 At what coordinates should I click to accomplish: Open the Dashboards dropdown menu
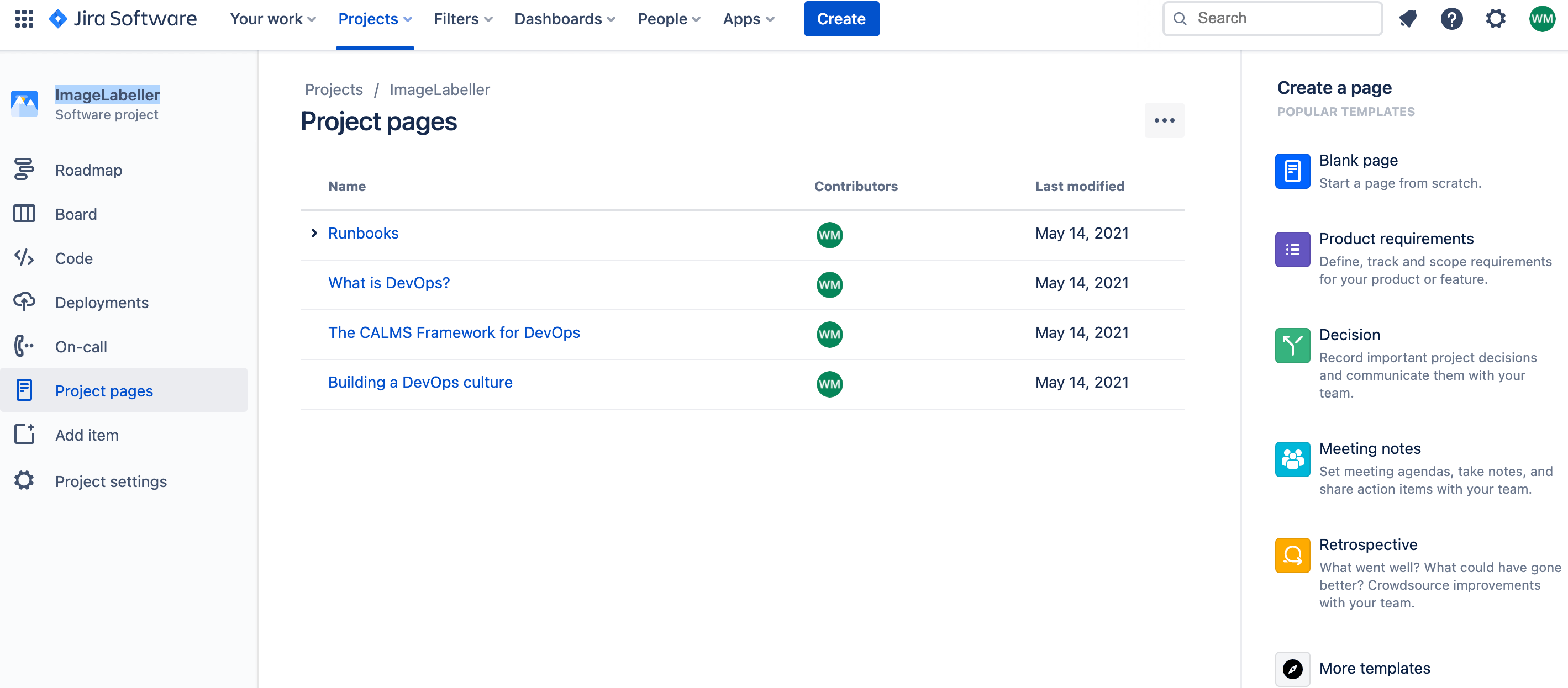pyautogui.click(x=563, y=19)
